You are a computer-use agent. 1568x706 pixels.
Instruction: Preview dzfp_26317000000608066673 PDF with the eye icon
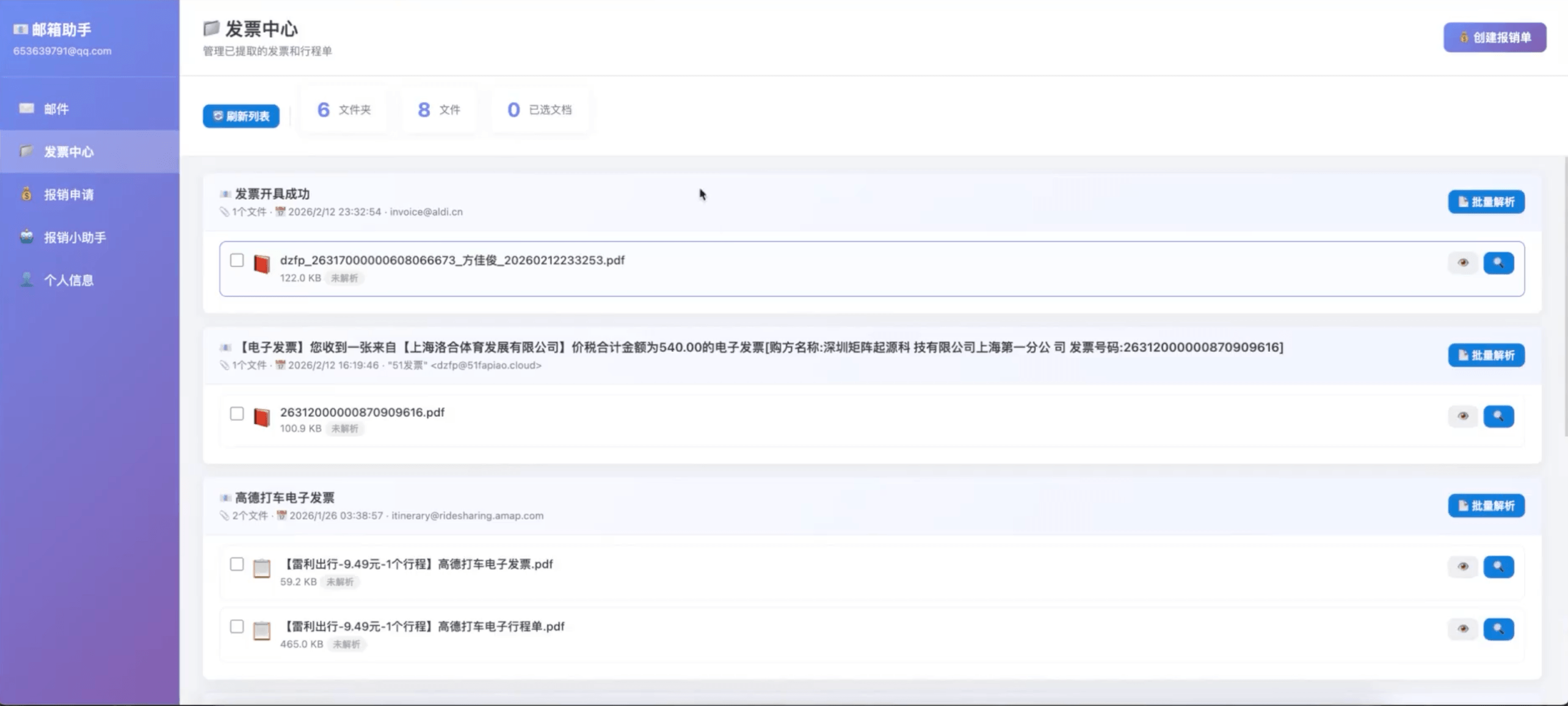point(1463,263)
